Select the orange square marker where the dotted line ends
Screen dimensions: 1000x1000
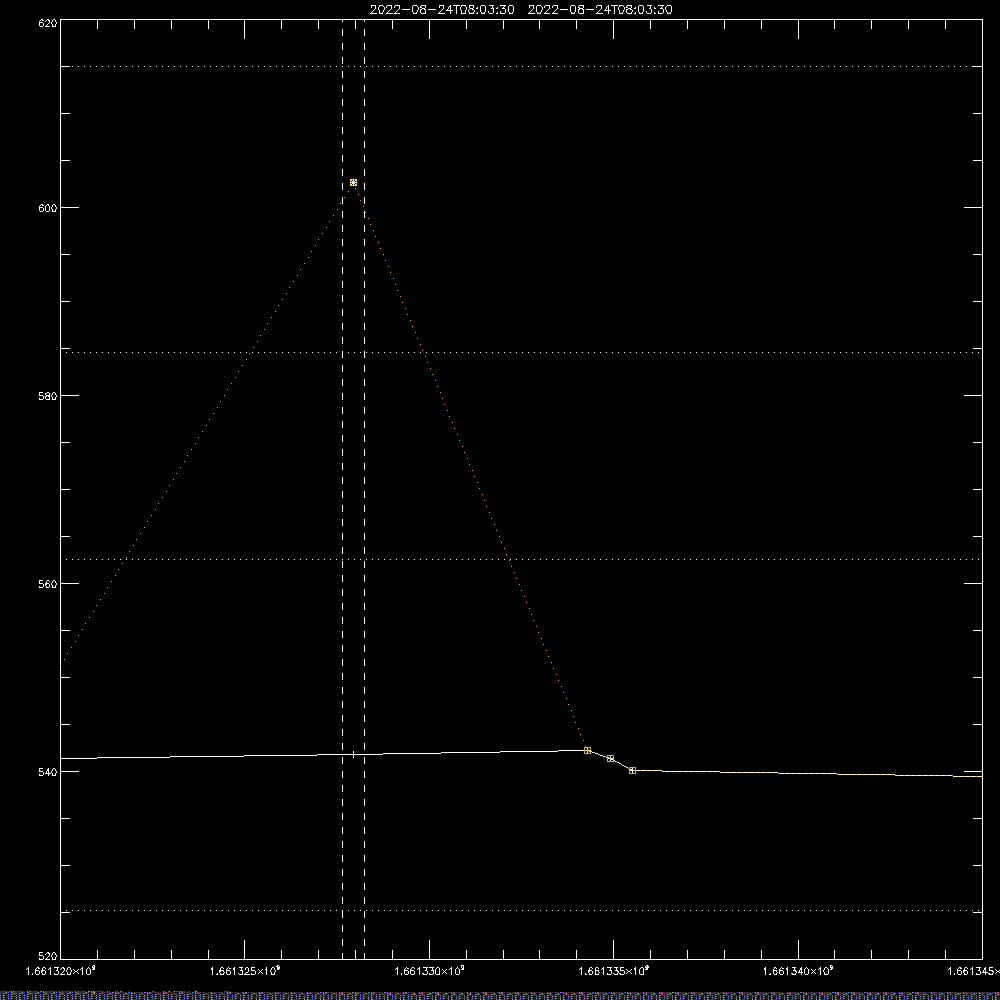(x=587, y=751)
